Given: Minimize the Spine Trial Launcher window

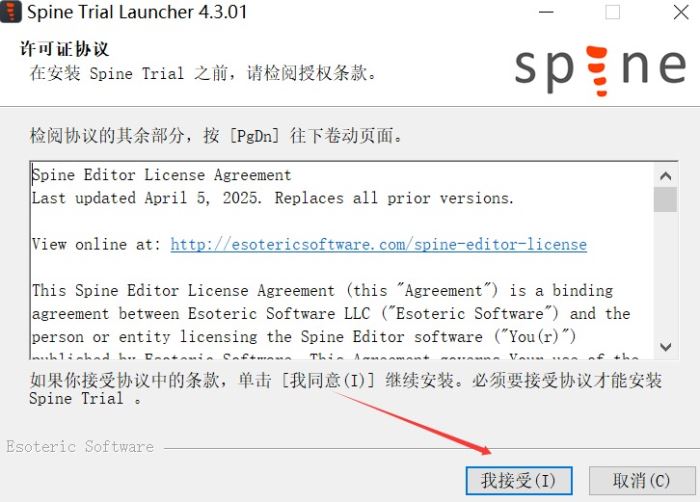Looking at the screenshot, I should coord(546,12).
